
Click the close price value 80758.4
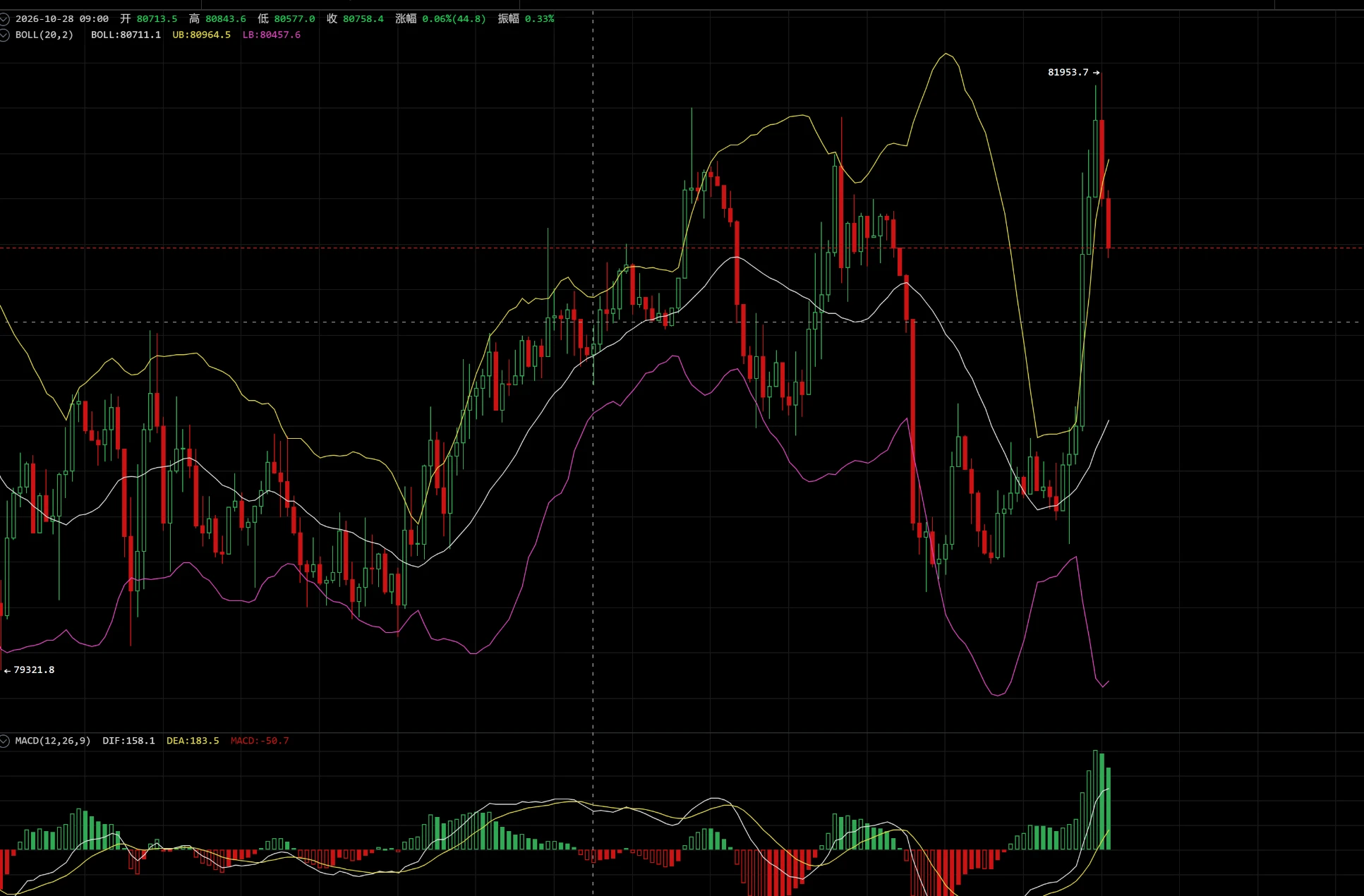(x=363, y=19)
